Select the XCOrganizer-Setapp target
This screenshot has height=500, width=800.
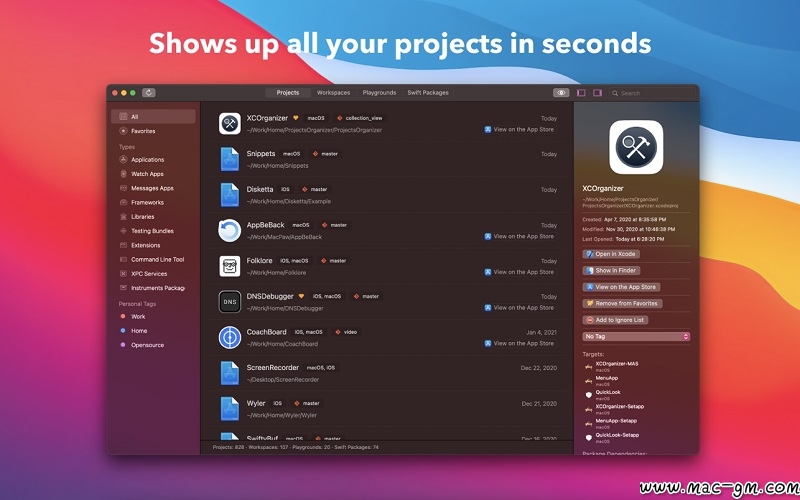[x=615, y=409]
